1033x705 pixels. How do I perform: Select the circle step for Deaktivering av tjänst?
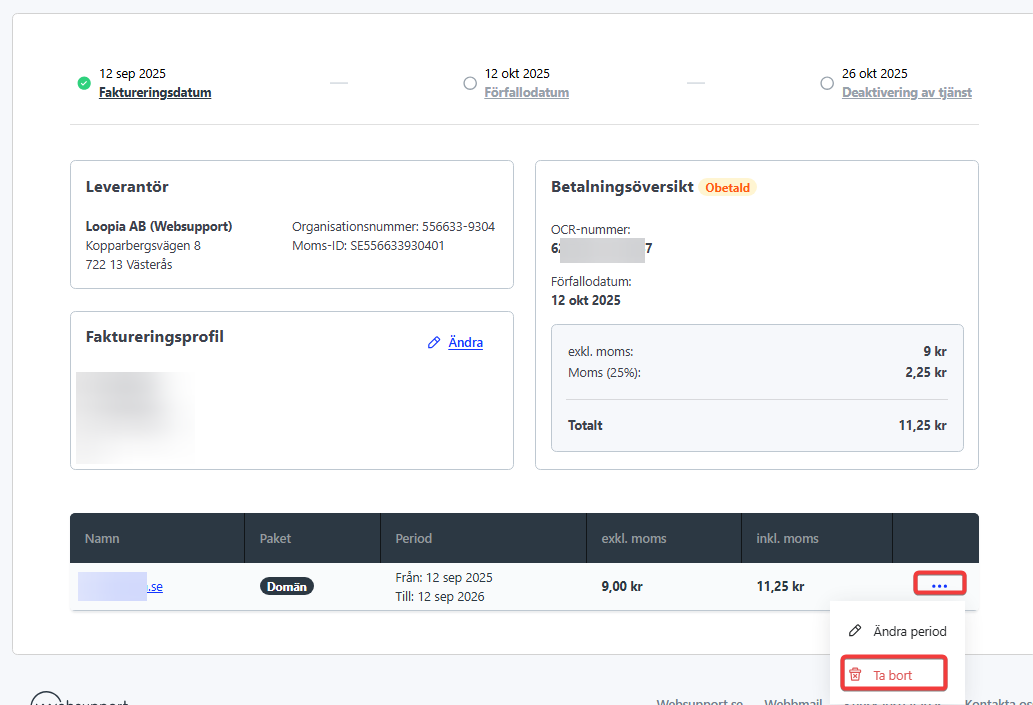pyautogui.click(x=827, y=83)
